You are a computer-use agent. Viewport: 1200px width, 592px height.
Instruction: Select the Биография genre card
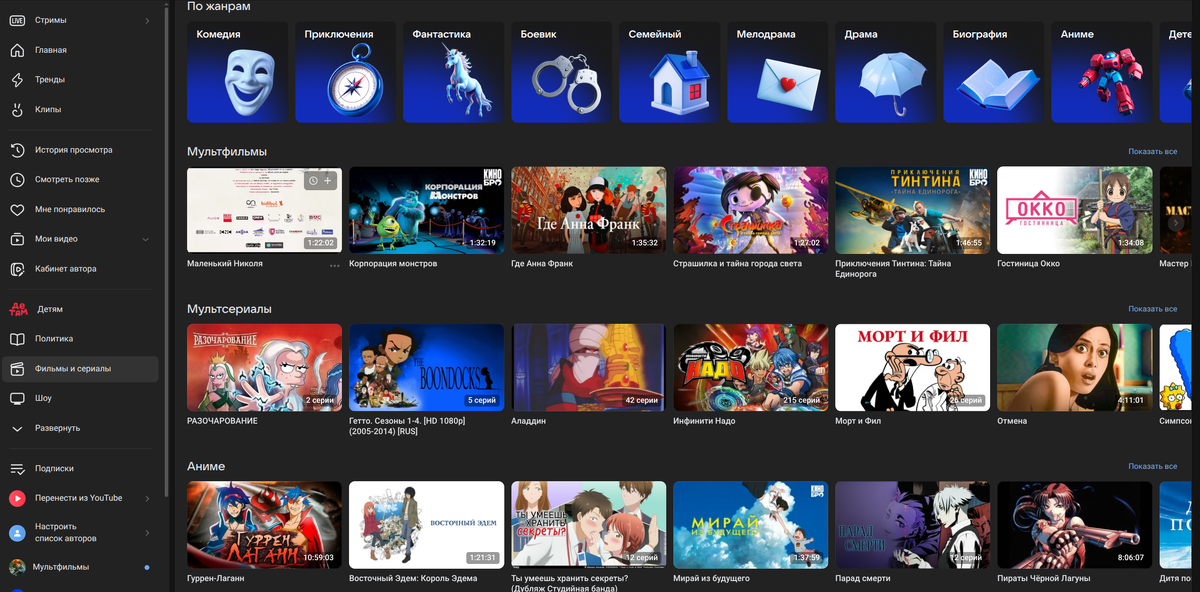click(x=993, y=72)
